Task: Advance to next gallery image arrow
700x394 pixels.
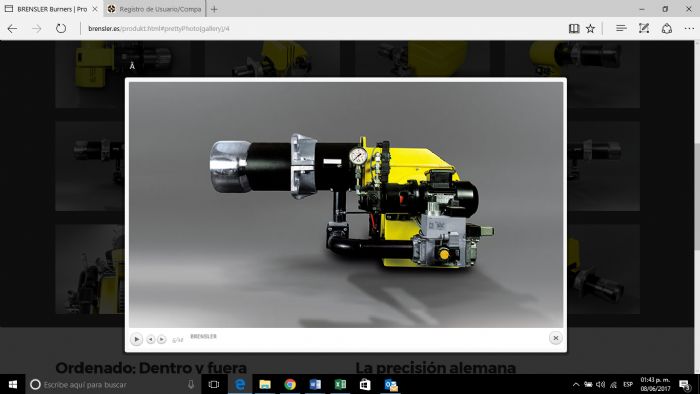Action: tap(162, 340)
